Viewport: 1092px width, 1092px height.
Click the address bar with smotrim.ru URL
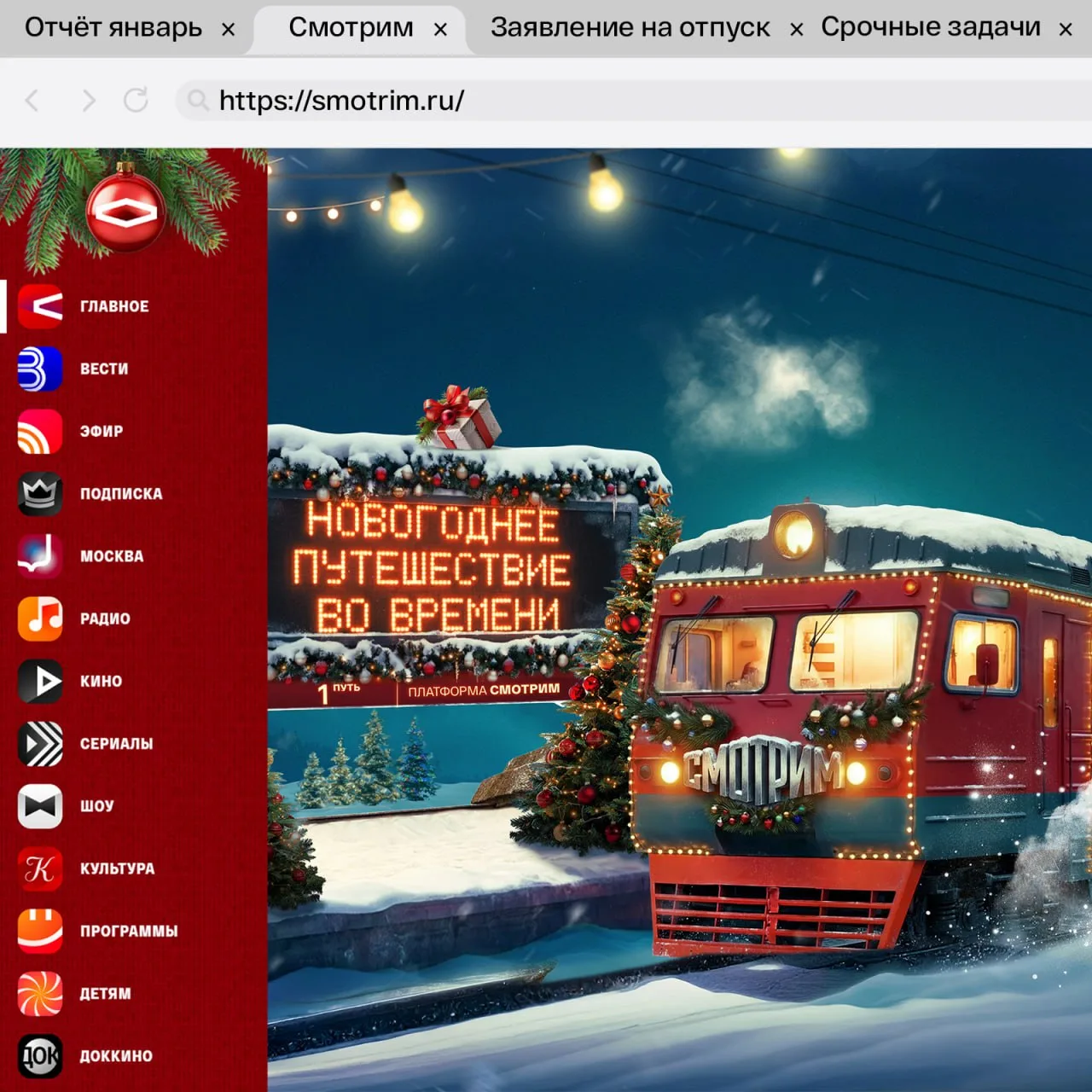597,101
